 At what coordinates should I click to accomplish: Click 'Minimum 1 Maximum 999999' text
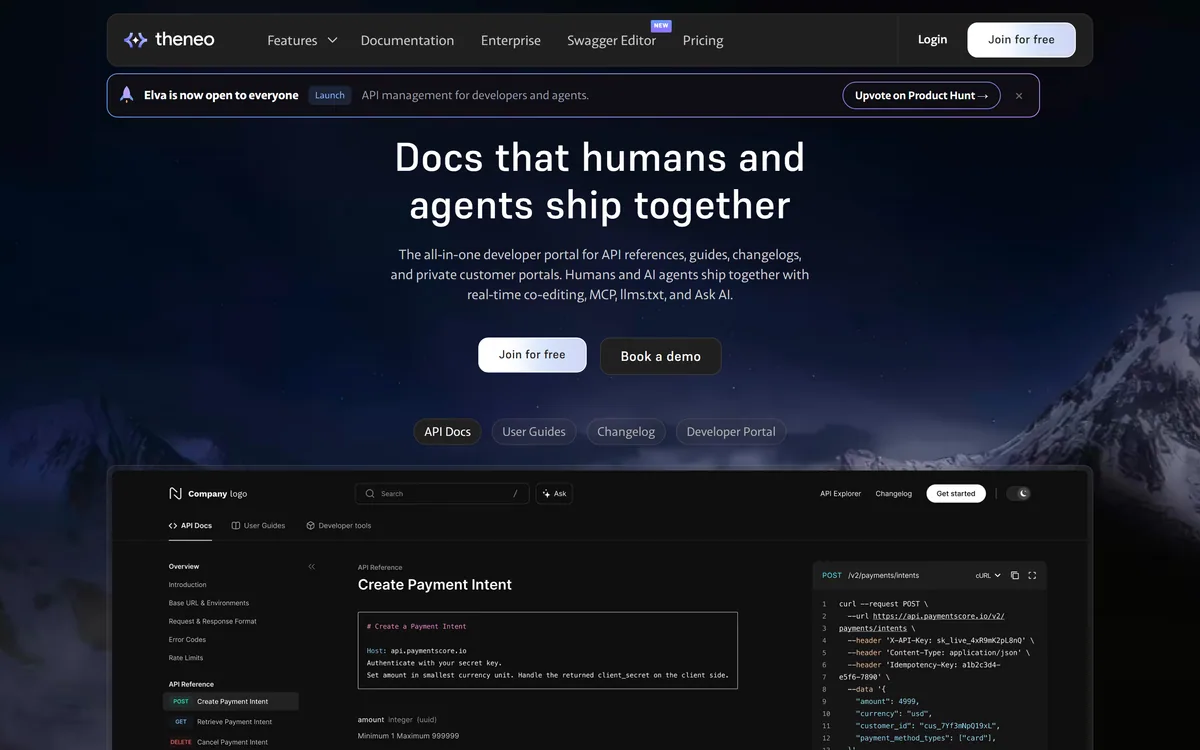click(408, 736)
